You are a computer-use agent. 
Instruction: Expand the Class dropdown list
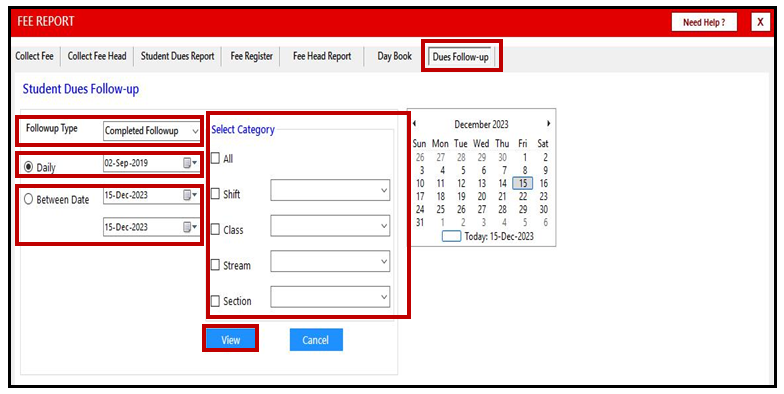click(384, 226)
